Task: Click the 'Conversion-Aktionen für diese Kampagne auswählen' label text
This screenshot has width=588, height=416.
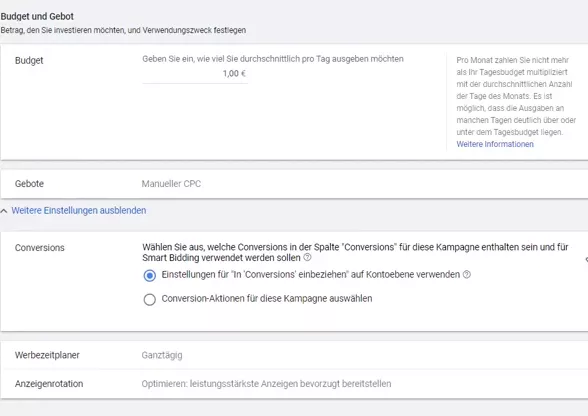Action: [267, 299]
